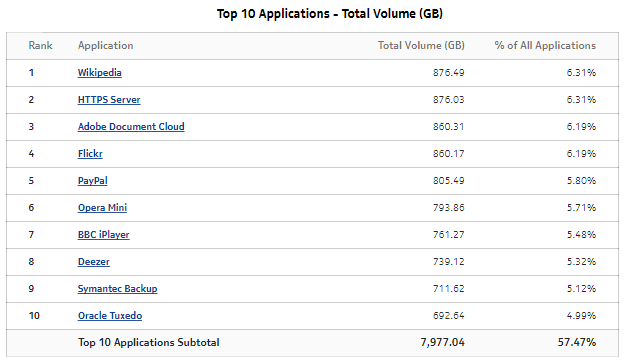
Task: Open the Oracle Tuxedo application link
Action: click(x=110, y=316)
